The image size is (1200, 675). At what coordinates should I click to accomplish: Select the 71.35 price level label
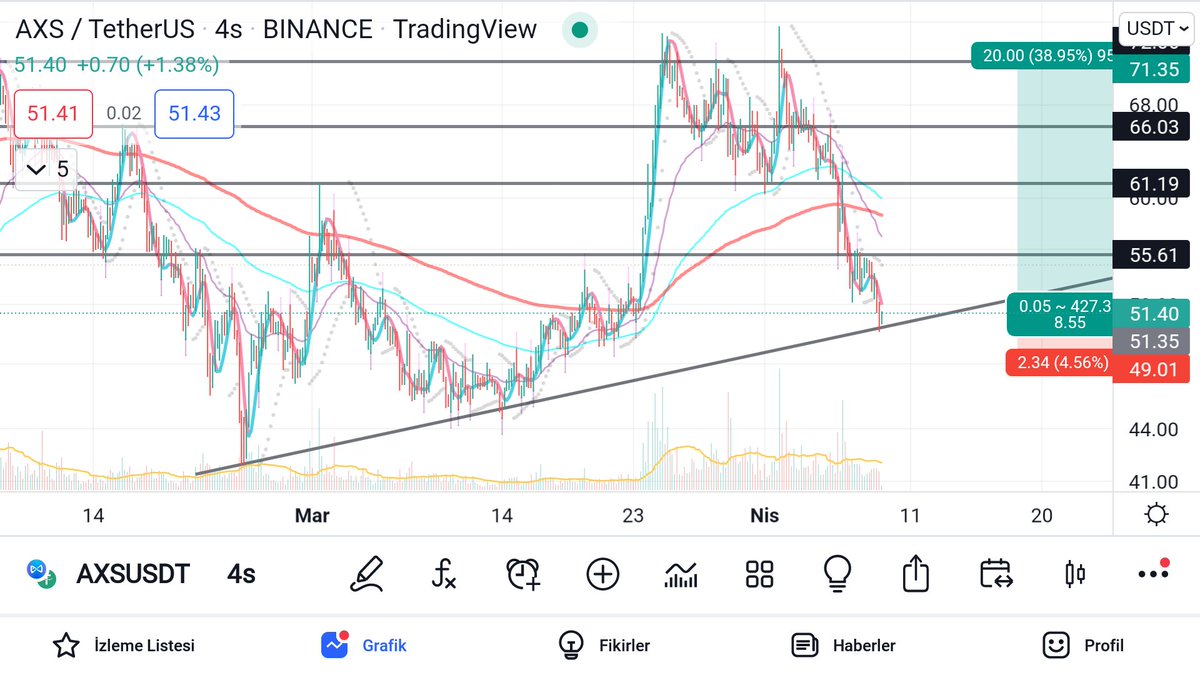point(1153,69)
